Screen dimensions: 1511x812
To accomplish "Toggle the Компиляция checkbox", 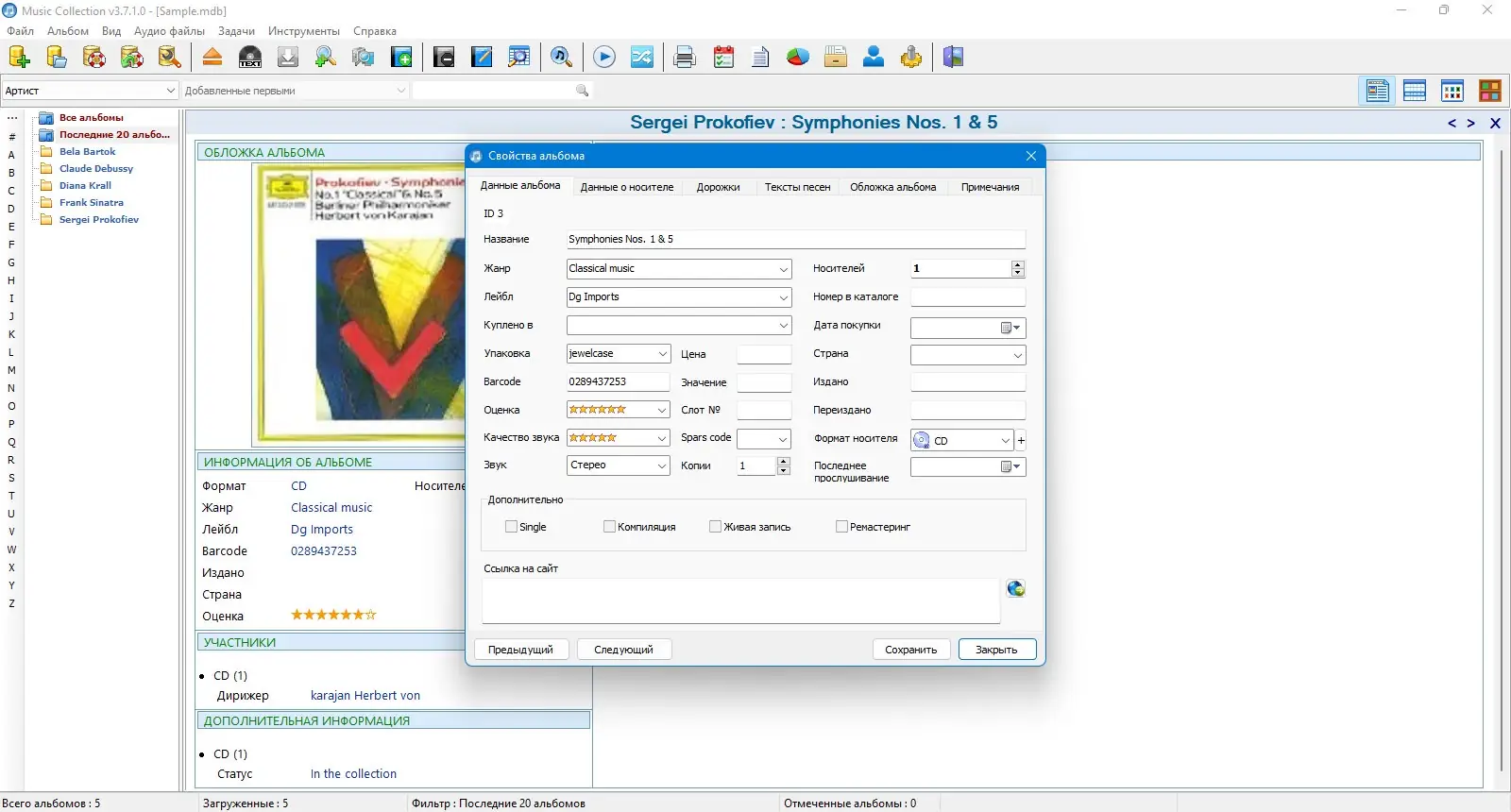I will point(609,527).
